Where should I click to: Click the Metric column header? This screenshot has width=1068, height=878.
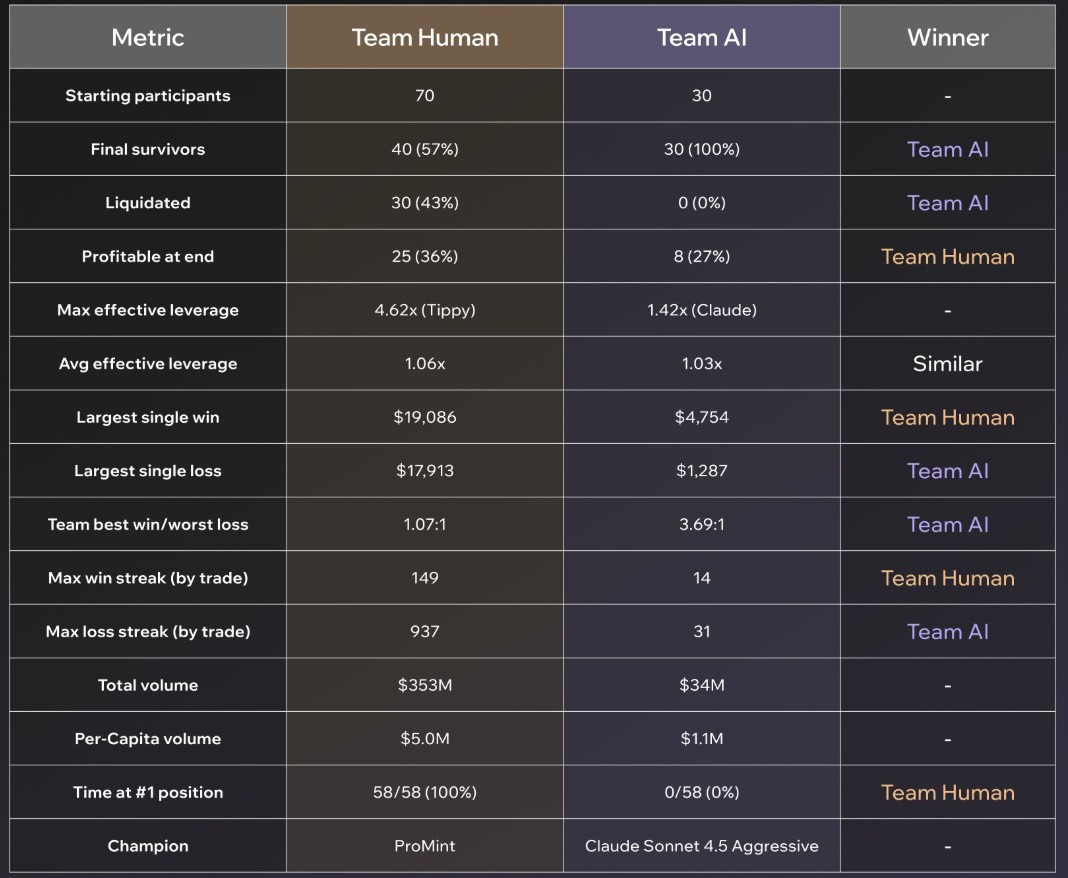(148, 38)
